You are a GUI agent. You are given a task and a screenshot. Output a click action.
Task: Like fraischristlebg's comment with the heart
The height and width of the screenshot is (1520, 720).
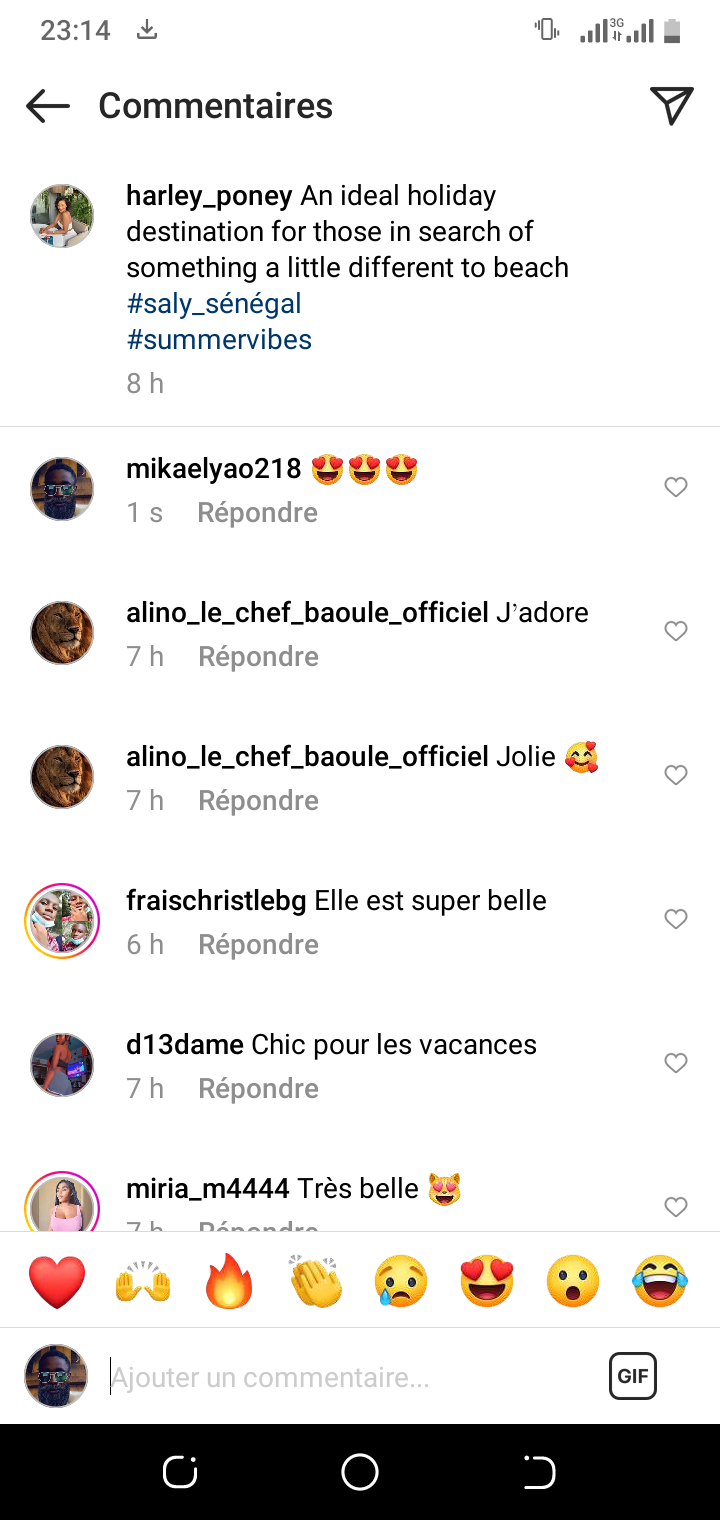click(x=676, y=919)
